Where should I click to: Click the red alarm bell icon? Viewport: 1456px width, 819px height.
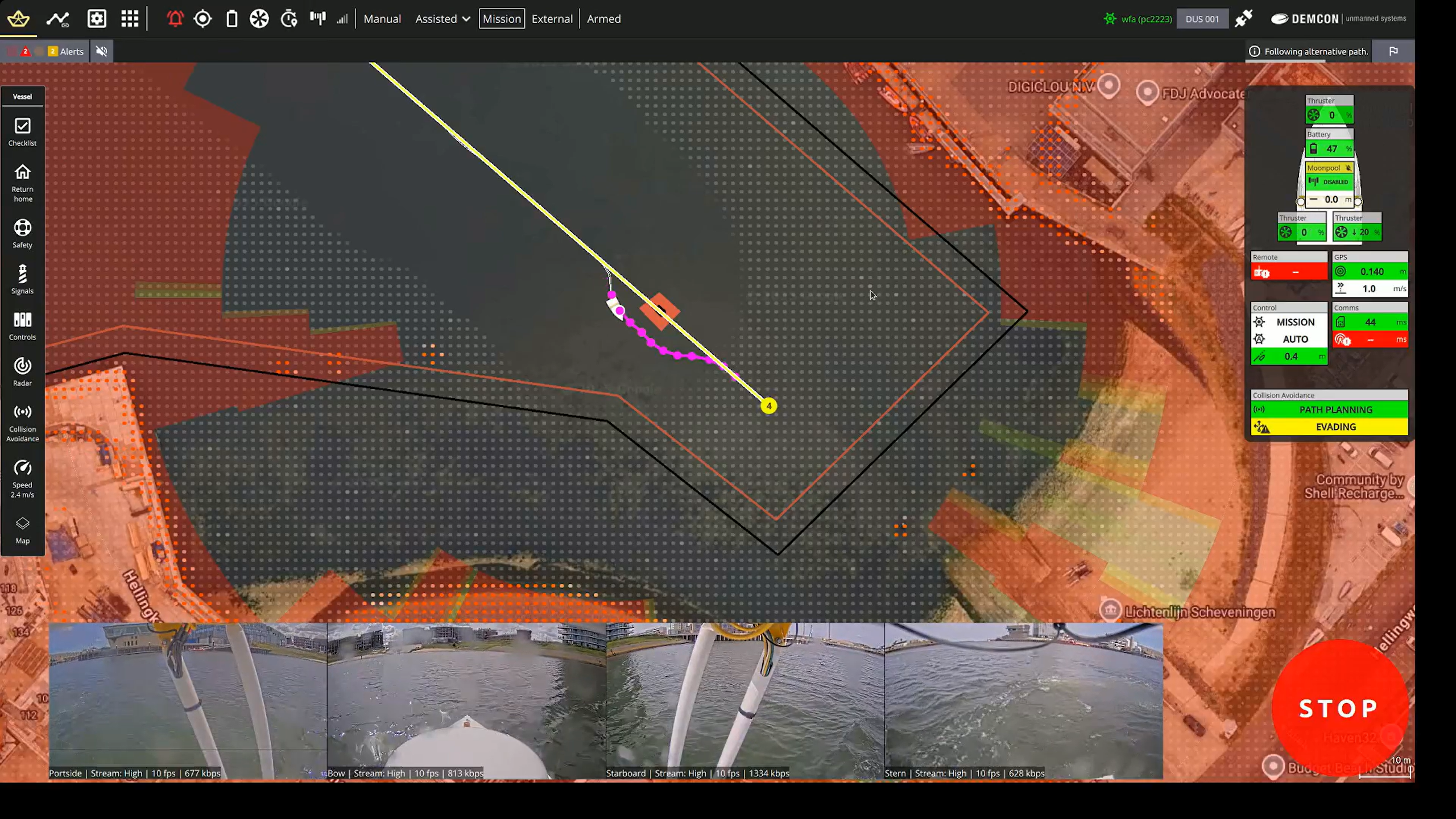tap(175, 19)
